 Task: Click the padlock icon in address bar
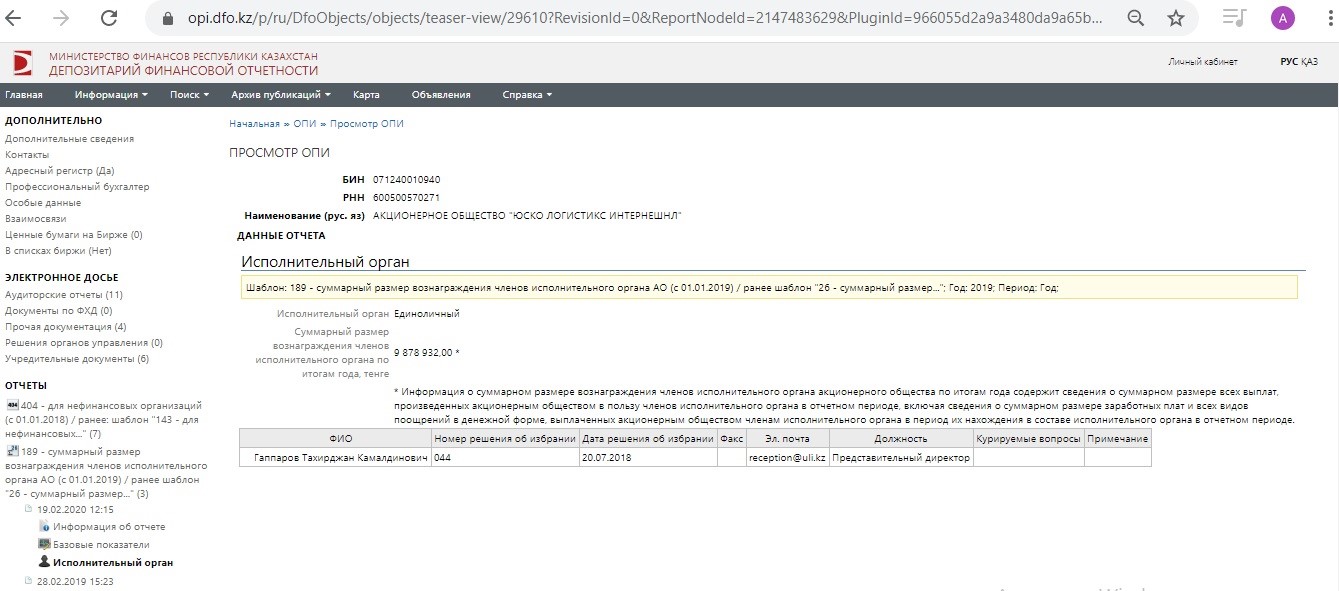point(168,18)
